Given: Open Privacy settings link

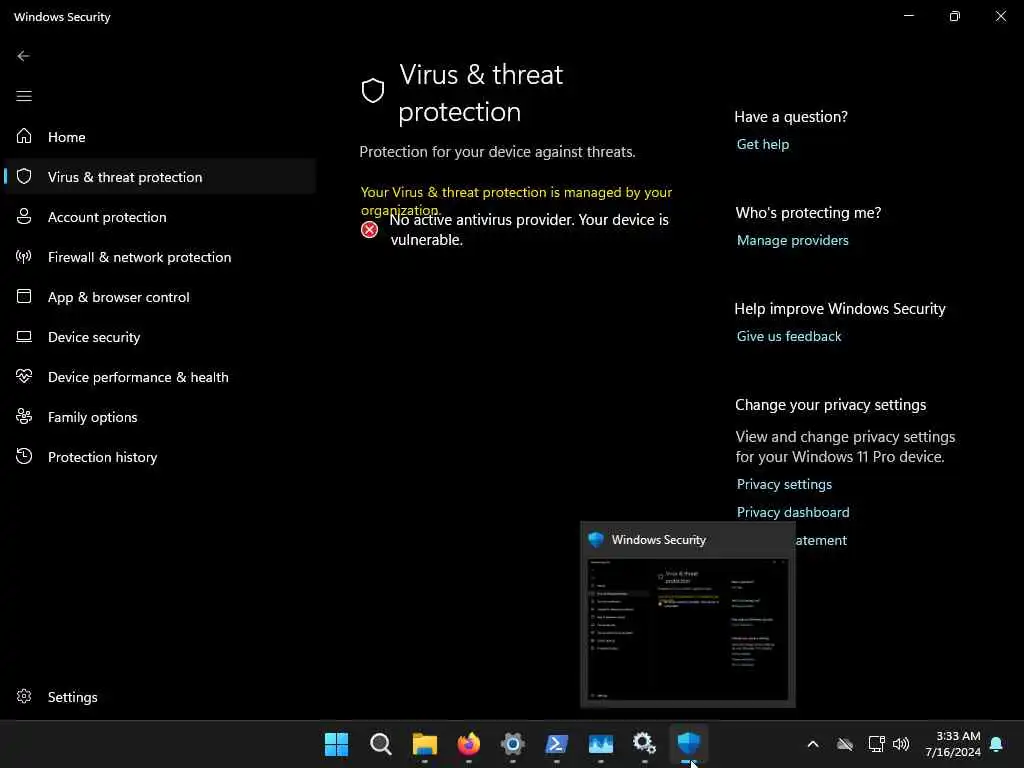Looking at the screenshot, I should click(784, 484).
